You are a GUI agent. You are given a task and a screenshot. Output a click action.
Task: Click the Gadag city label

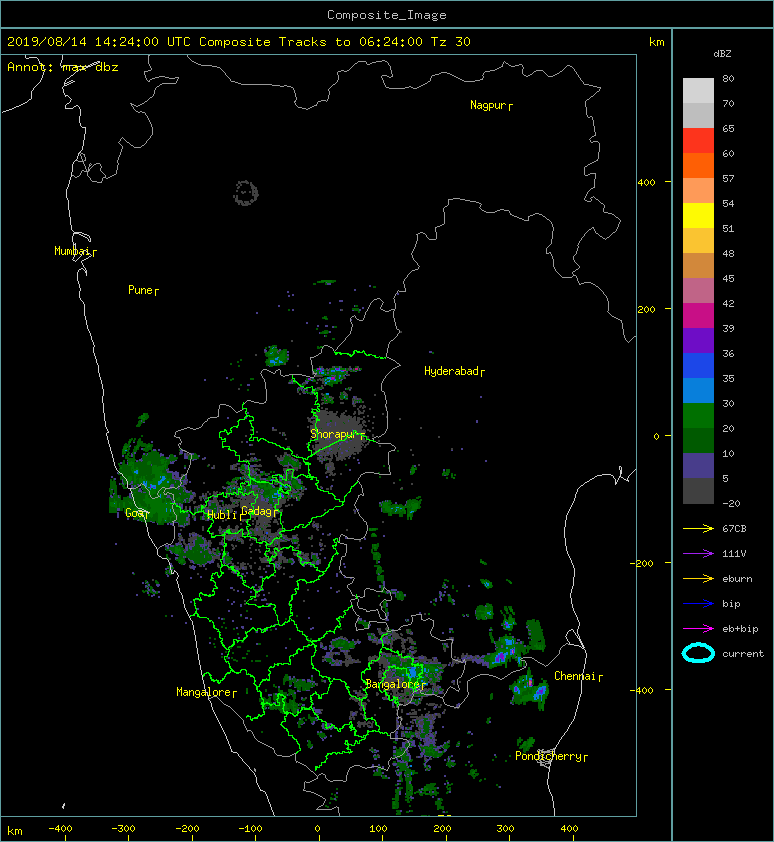point(260,511)
